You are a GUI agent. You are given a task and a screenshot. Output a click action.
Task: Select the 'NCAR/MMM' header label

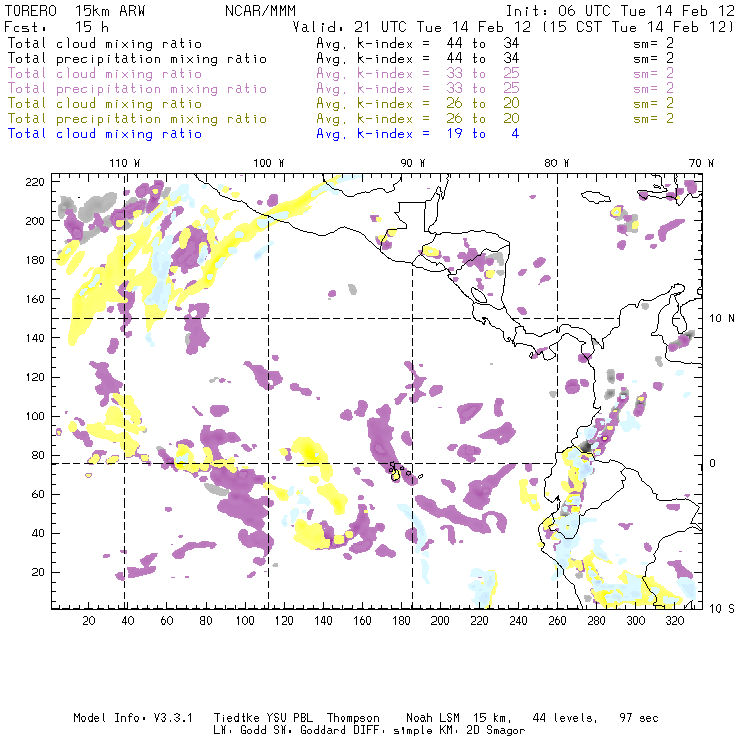pyautogui.click(x=261, y=11)
